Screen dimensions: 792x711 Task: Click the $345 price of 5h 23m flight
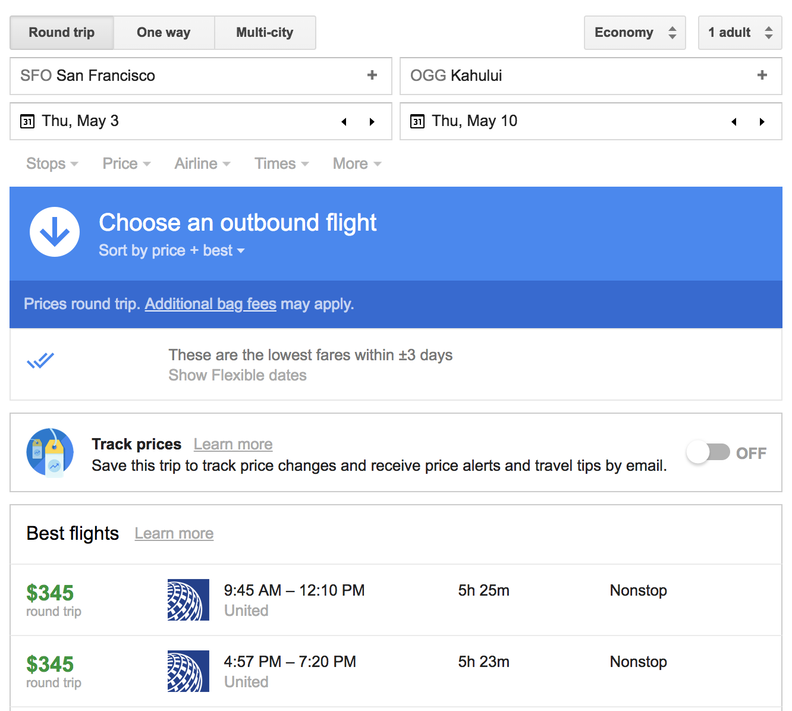point(50,664)
